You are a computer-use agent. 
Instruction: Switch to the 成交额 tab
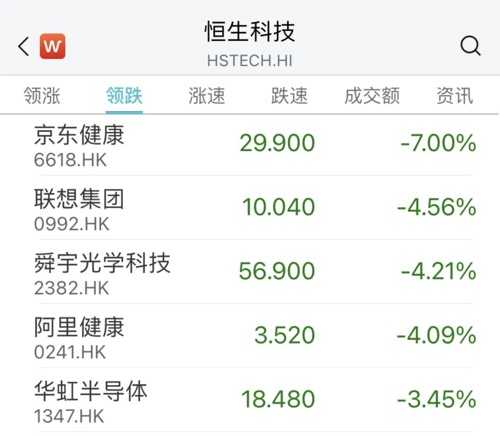point(372,96)
